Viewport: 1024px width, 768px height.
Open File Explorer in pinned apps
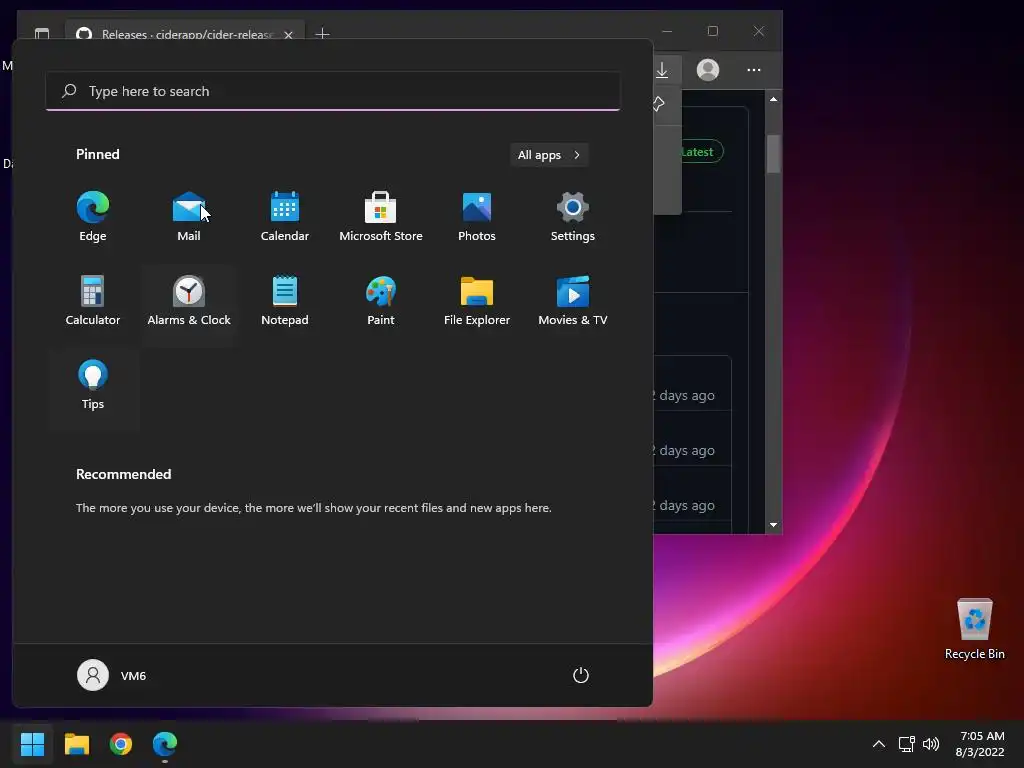pos(477,302)
